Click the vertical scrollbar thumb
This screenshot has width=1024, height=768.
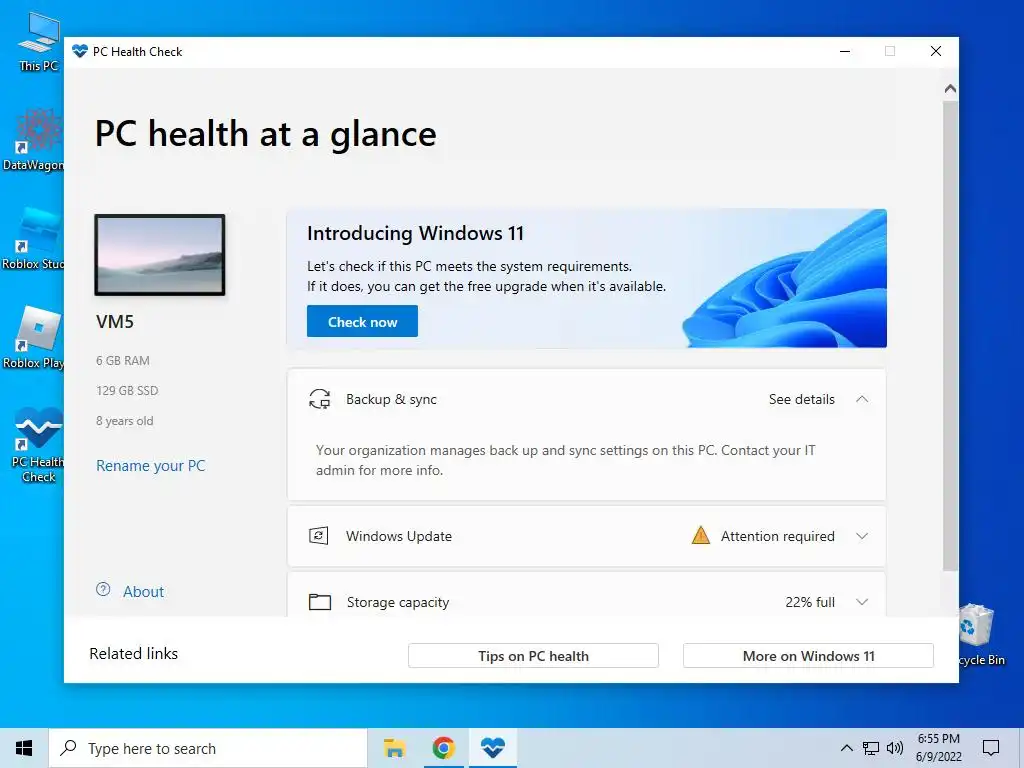(x=951, y=336)
